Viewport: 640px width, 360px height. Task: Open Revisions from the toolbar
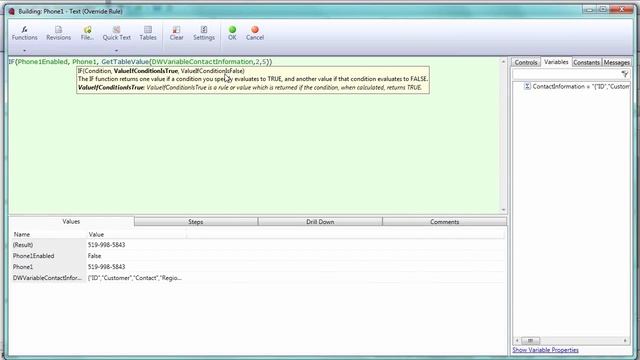pyautogui.click(x=58, y=33)
